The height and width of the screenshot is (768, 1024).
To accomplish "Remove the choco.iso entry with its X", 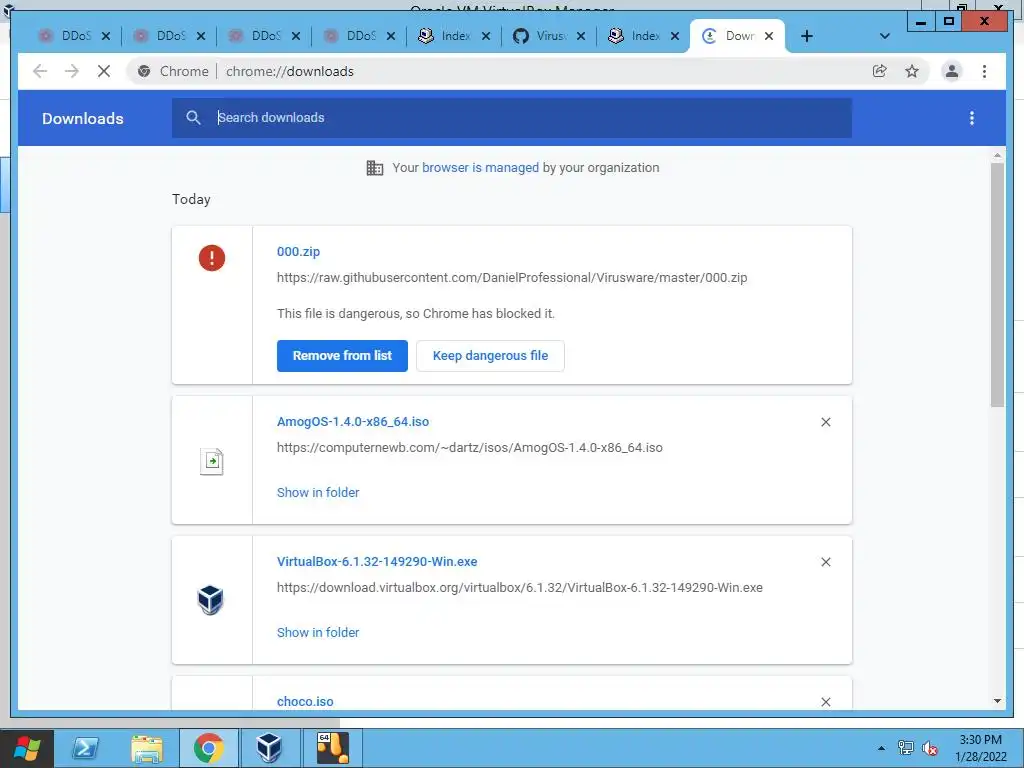I will pos(825,701).
